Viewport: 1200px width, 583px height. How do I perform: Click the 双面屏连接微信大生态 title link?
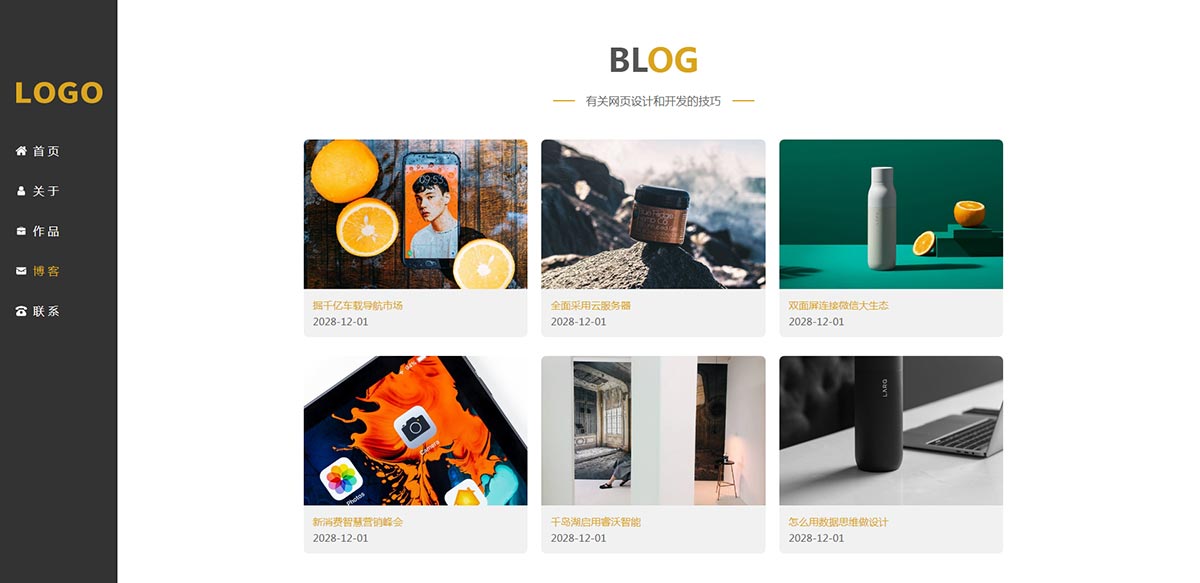click(x=838, y=305)
